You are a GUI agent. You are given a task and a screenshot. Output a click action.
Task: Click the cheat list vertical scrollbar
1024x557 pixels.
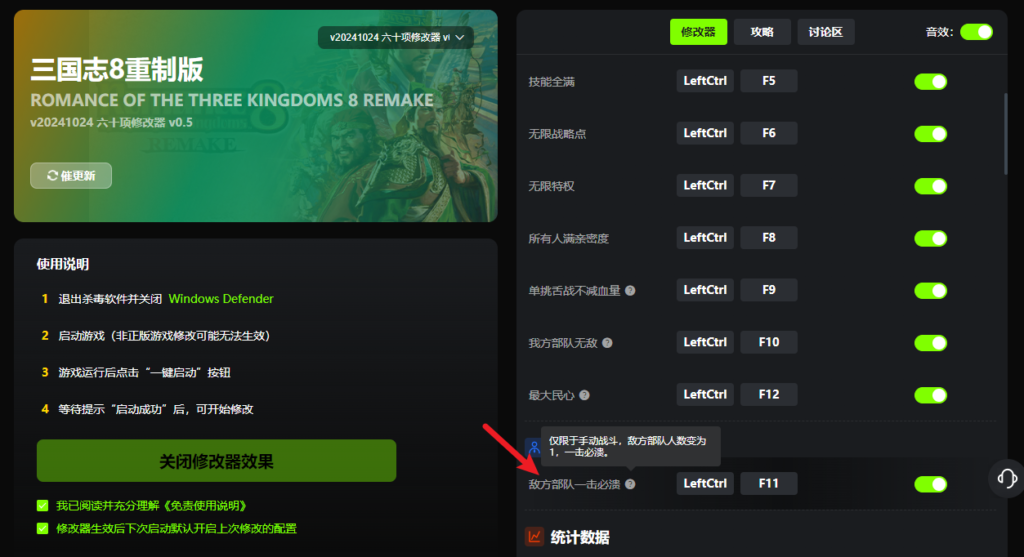coord(1005,134)
